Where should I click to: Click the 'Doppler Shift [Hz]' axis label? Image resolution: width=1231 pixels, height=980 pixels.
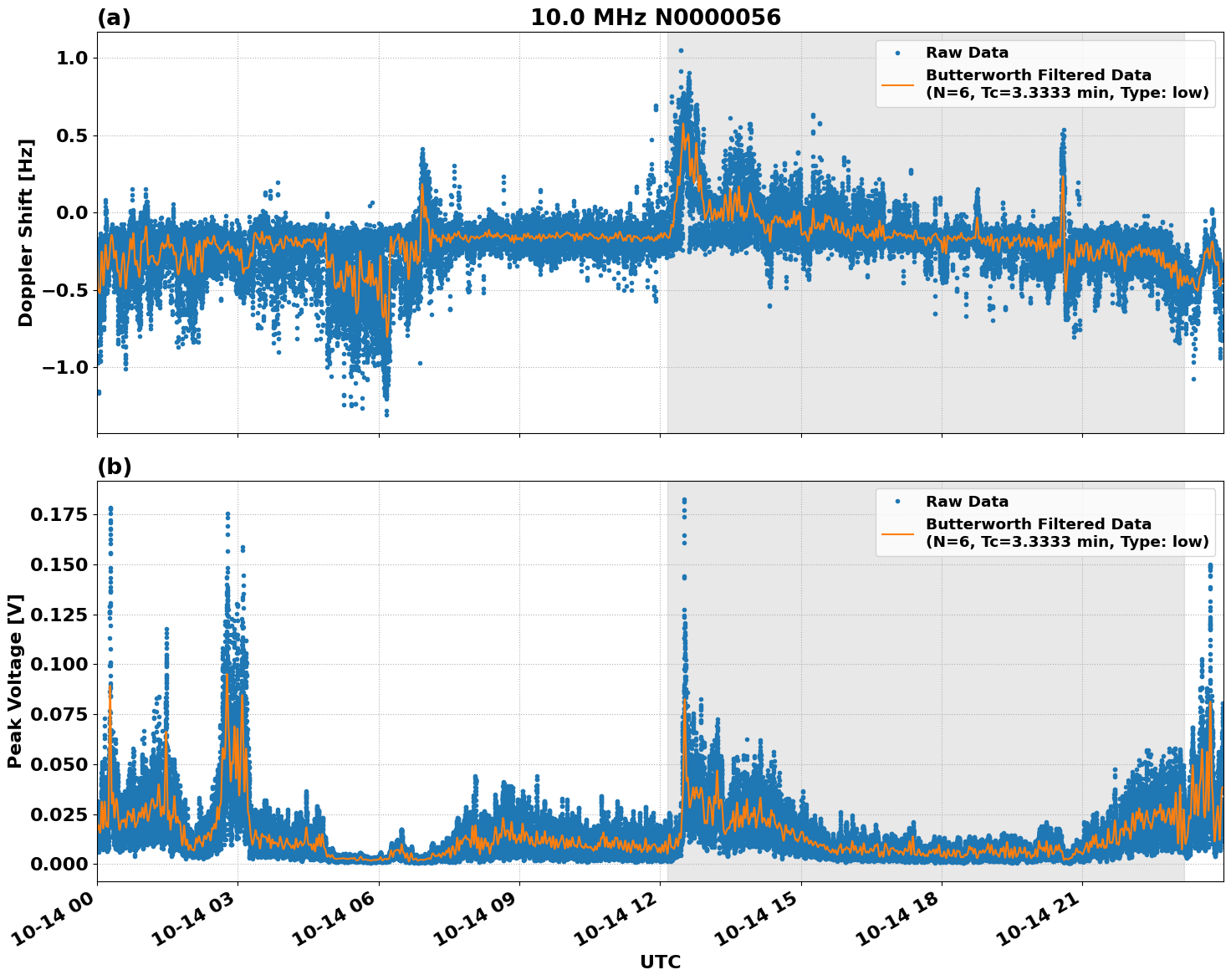[26, 232]
